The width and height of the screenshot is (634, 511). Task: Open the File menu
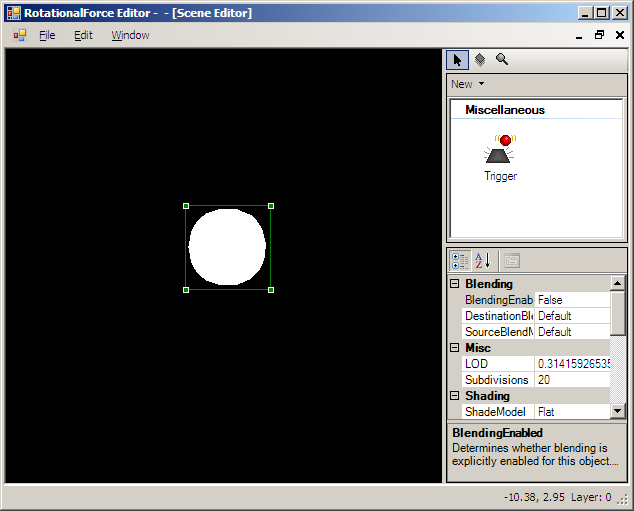47,35
